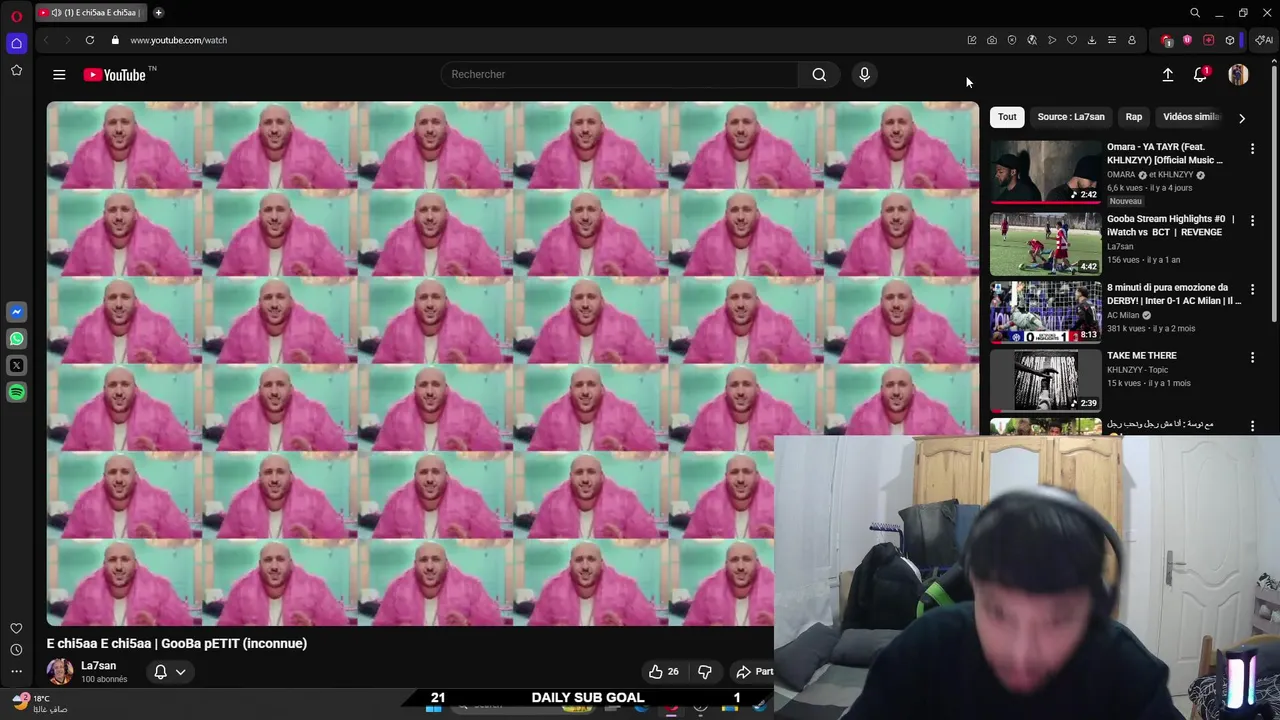This screenshot has height=720, width=1280.
Task: Open the Omara YA TAYR video thumbnail
Action: (1046, 171)
